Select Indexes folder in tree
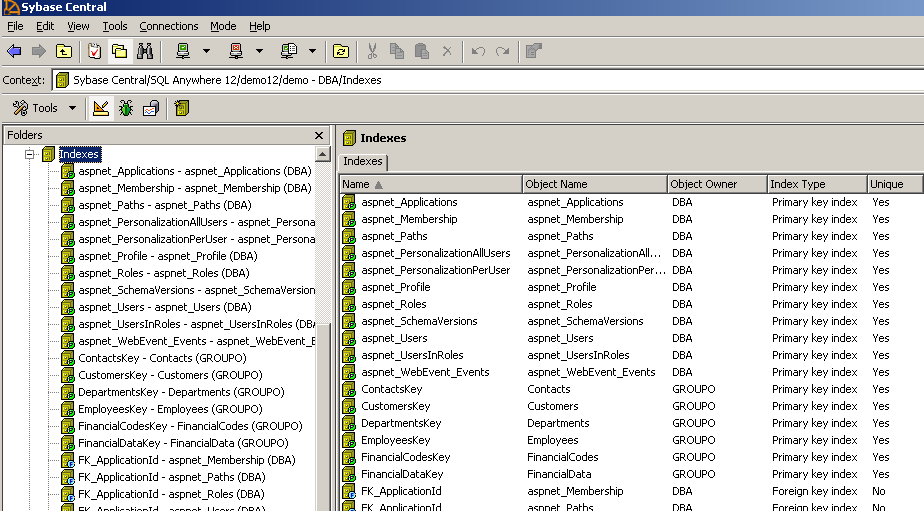 coord(80,154)
